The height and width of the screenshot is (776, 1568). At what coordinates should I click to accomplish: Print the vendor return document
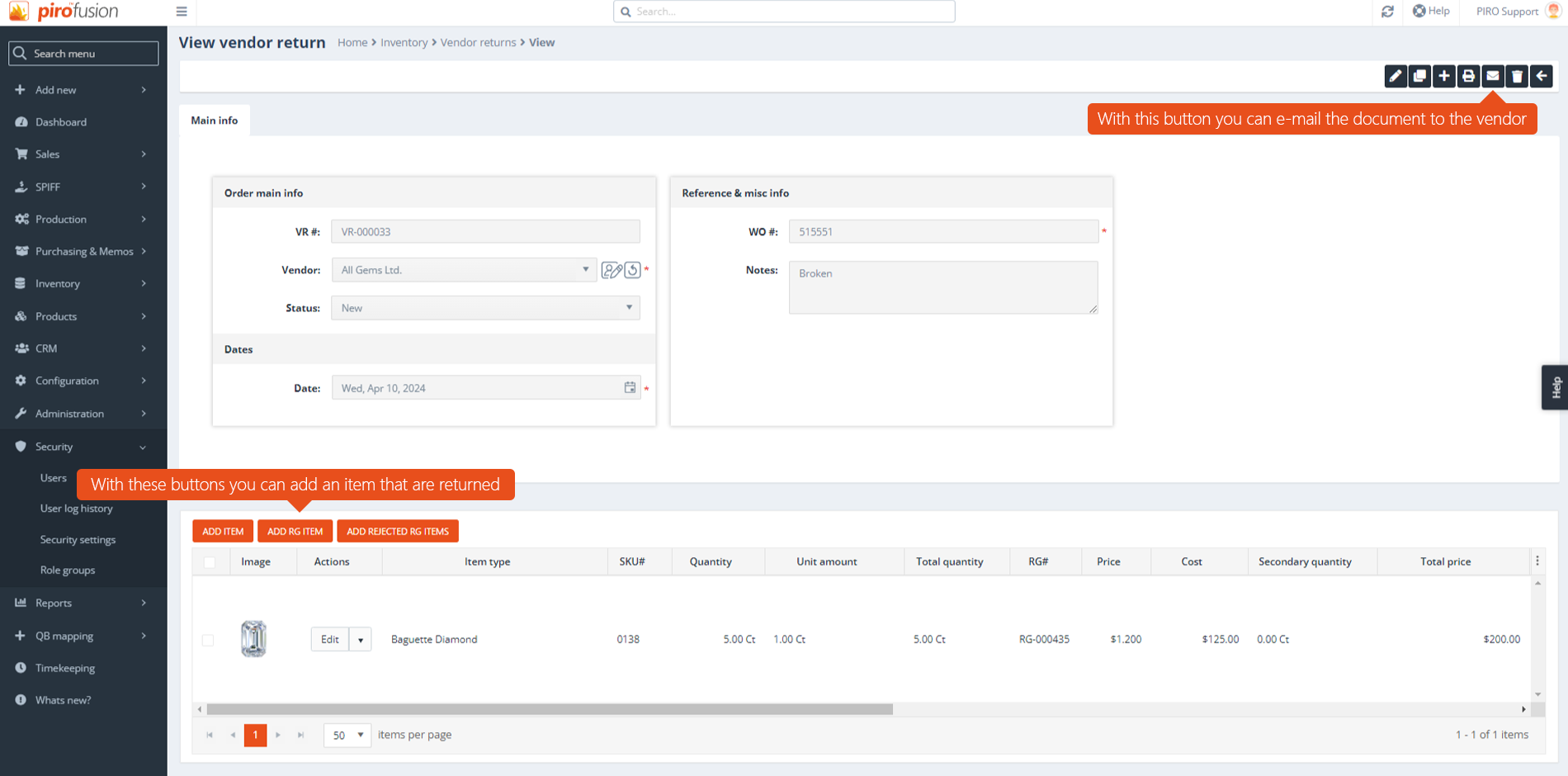[x=1468, y=76]
